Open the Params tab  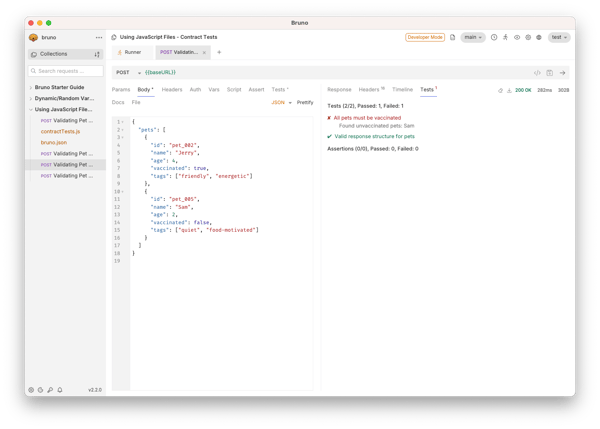click(x=121, y=90)
